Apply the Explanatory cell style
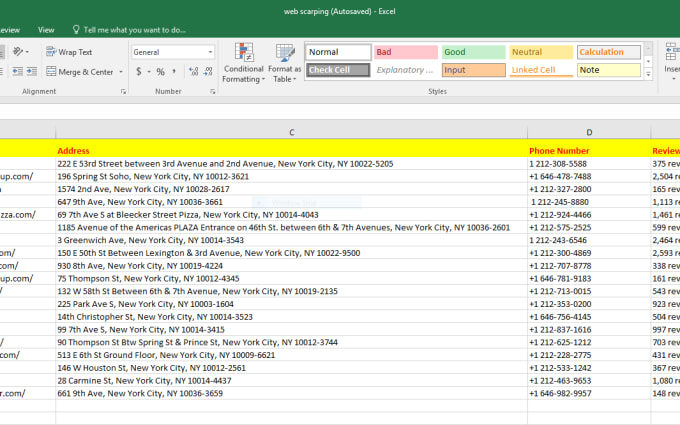This screenshot has height=425, width=680. point(406,70)
